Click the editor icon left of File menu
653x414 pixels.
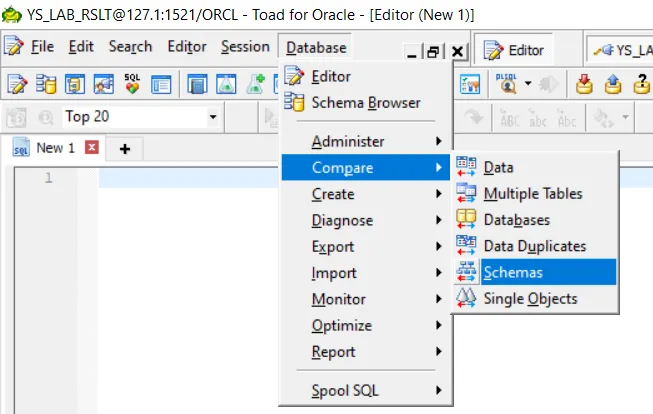coord(14,46)
